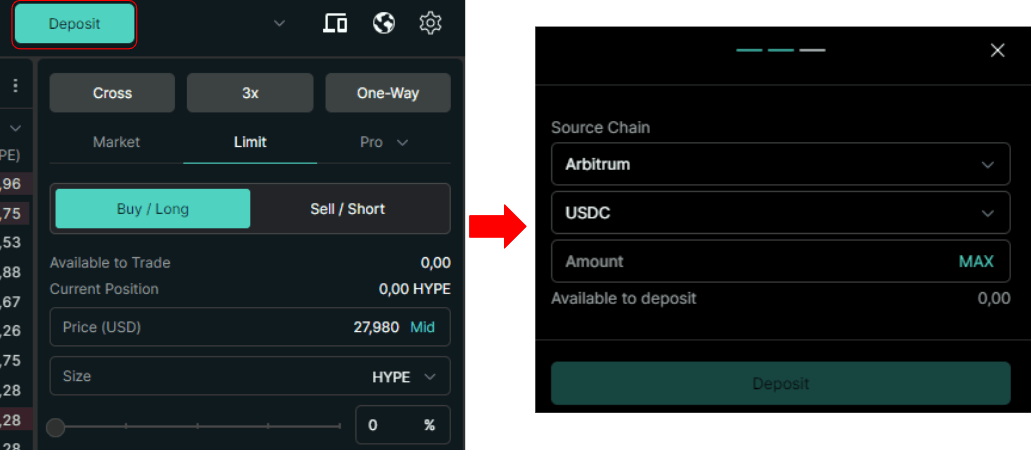The image size is (1031, 450).
Task: Open the Arbitrum source chain dropdown
Action: coord(780,164)
